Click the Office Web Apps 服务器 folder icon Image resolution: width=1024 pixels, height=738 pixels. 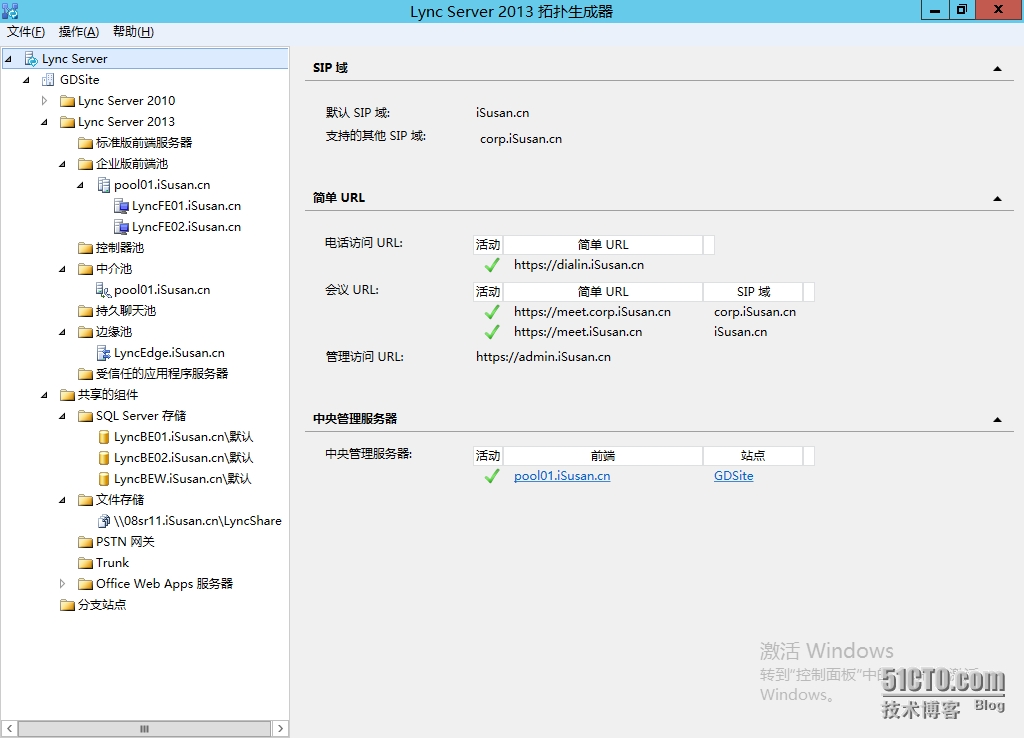click(85, 584)
